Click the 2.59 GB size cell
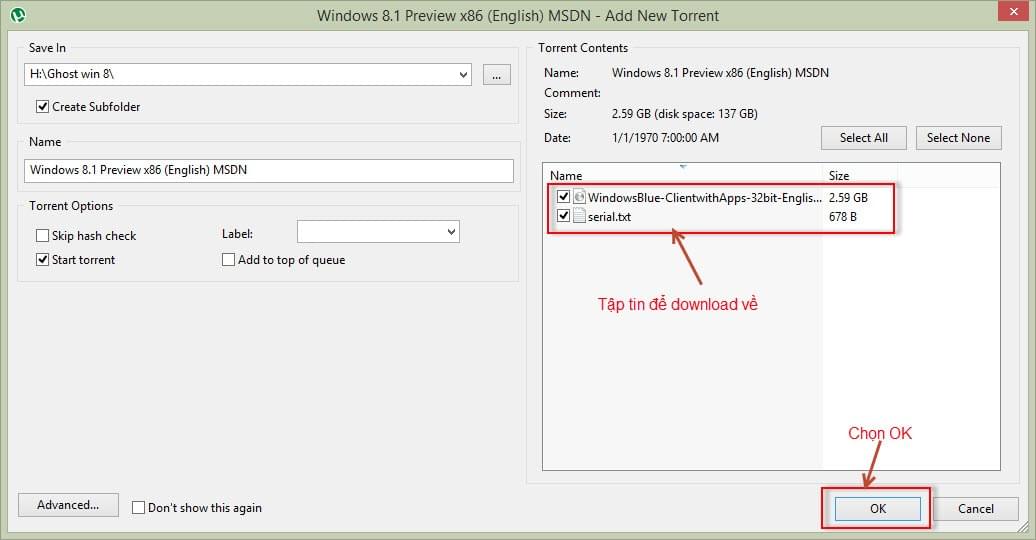 848,198
